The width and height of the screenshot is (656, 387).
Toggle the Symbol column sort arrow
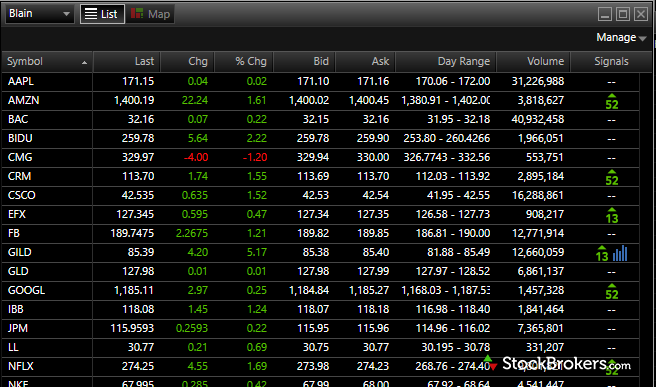point(85,63)
